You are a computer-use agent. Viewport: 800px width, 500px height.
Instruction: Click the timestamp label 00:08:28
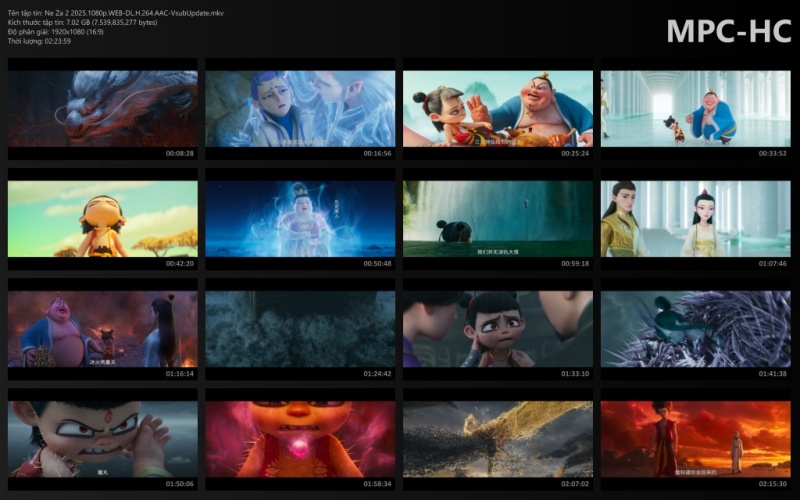[180, 153]
